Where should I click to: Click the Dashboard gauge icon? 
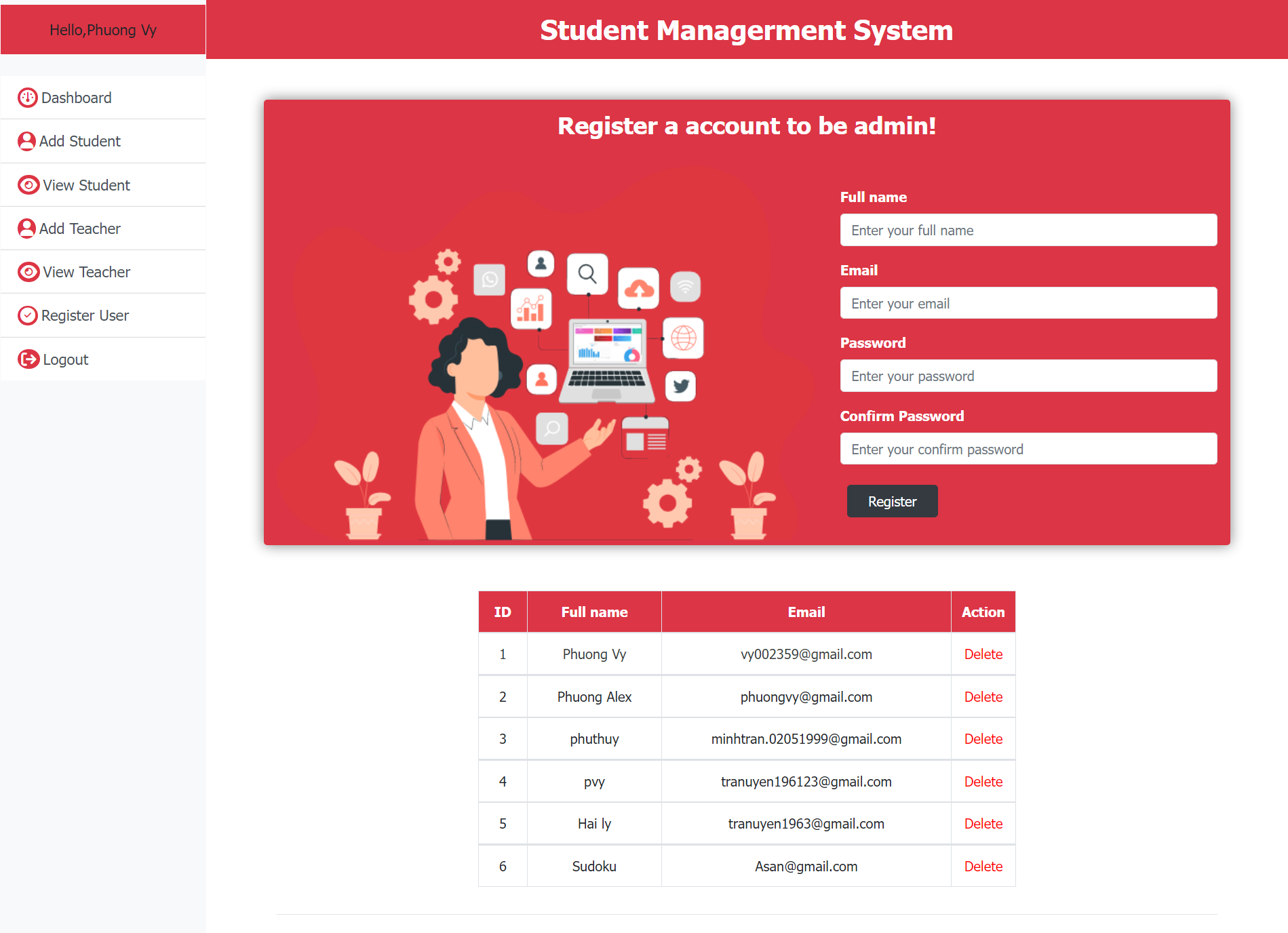[x=28, y=98]
